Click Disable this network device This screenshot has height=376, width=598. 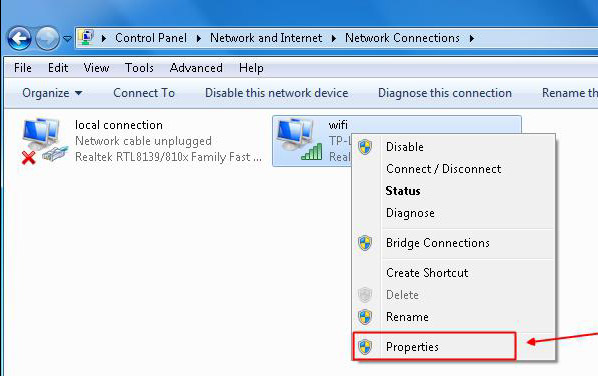pos(276,93)
